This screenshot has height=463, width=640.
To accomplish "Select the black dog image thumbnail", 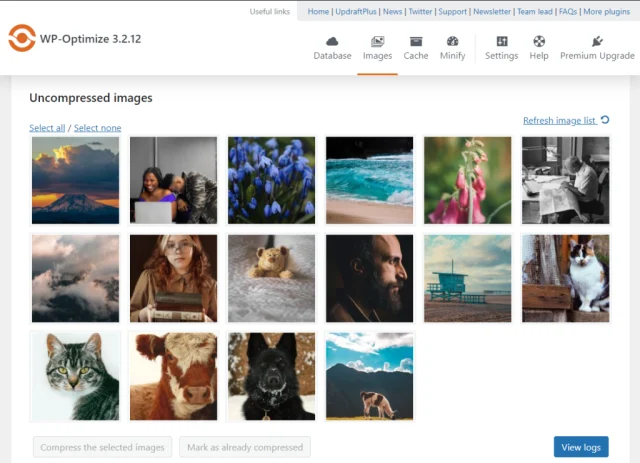I will [271, 376].
